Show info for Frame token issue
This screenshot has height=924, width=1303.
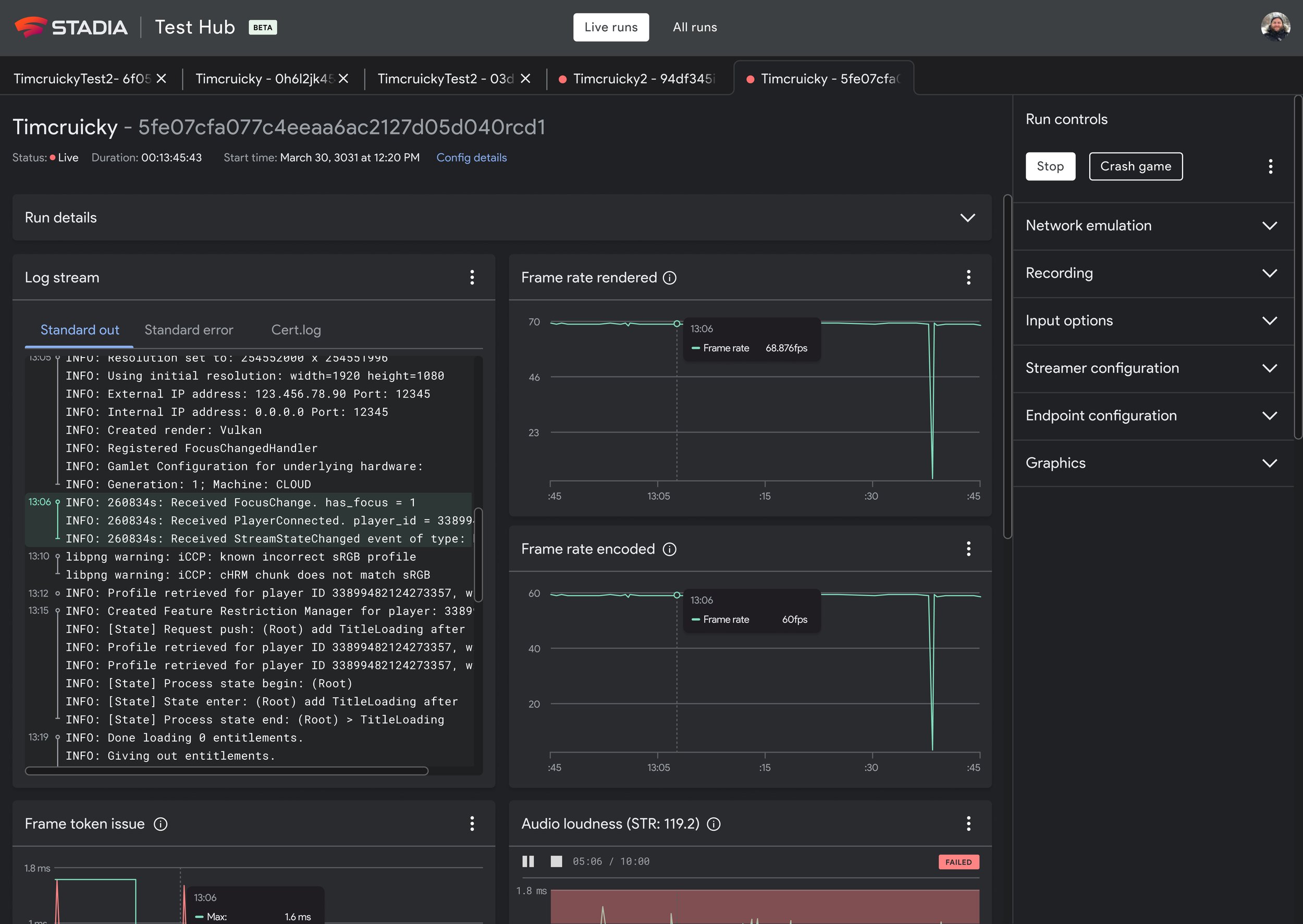pos(161,824)
